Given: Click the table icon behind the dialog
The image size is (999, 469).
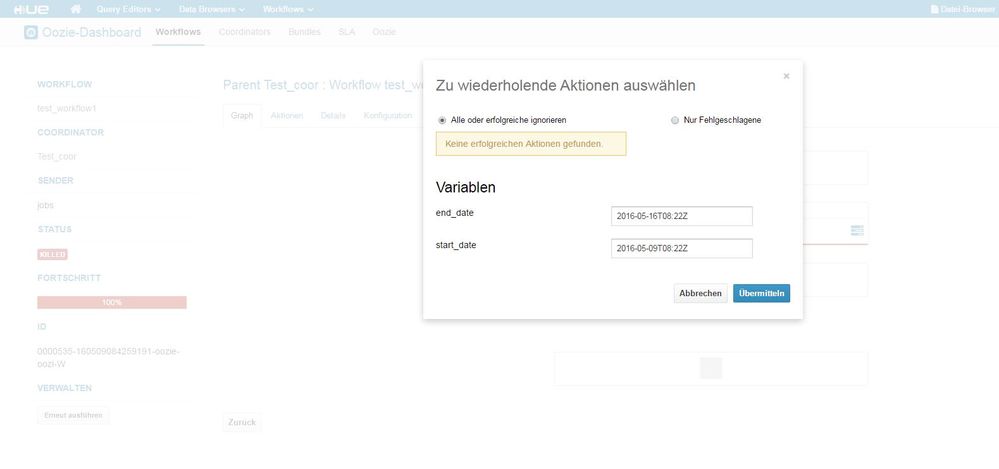Looking at the screenshot, I should 857,230.
